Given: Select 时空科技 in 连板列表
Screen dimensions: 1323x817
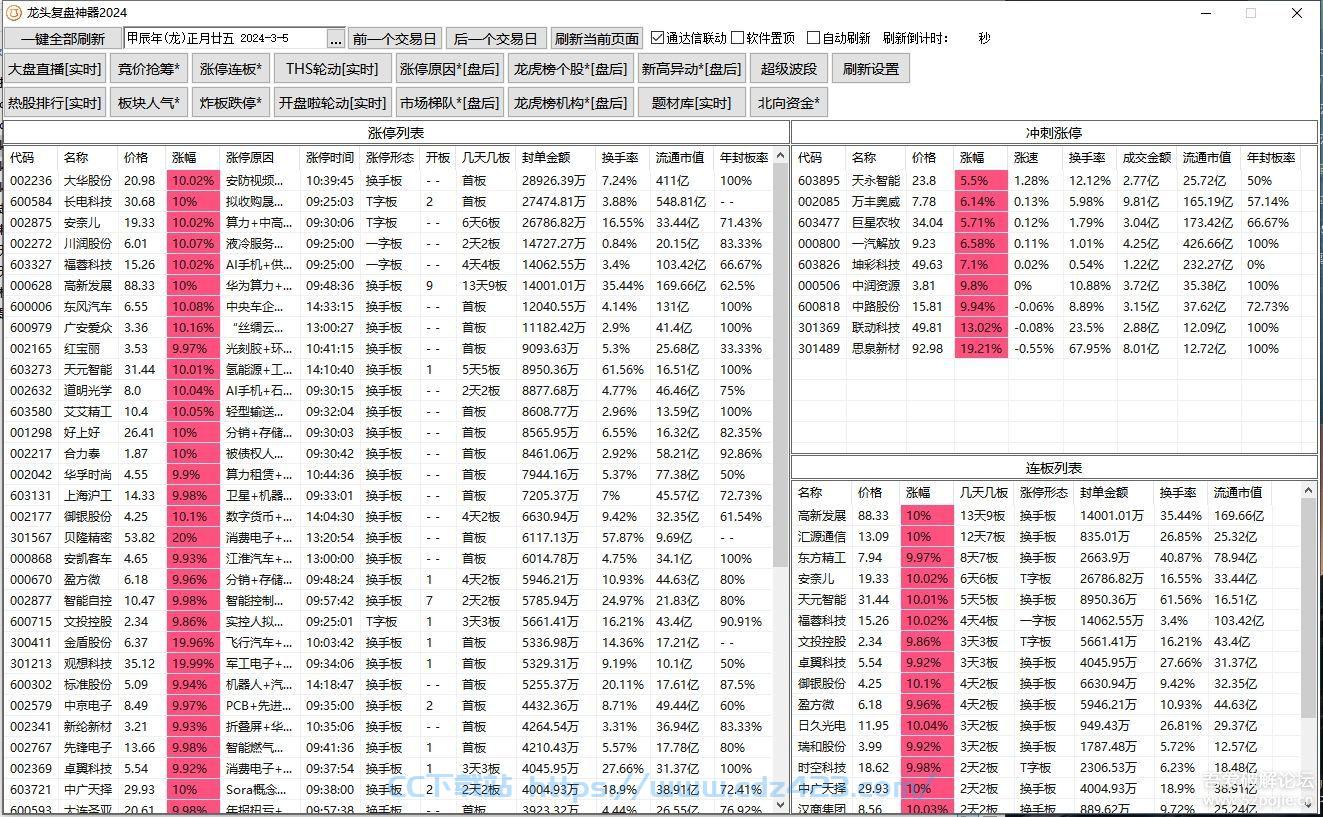Looking at the screenshot, I should [1047, 768].
